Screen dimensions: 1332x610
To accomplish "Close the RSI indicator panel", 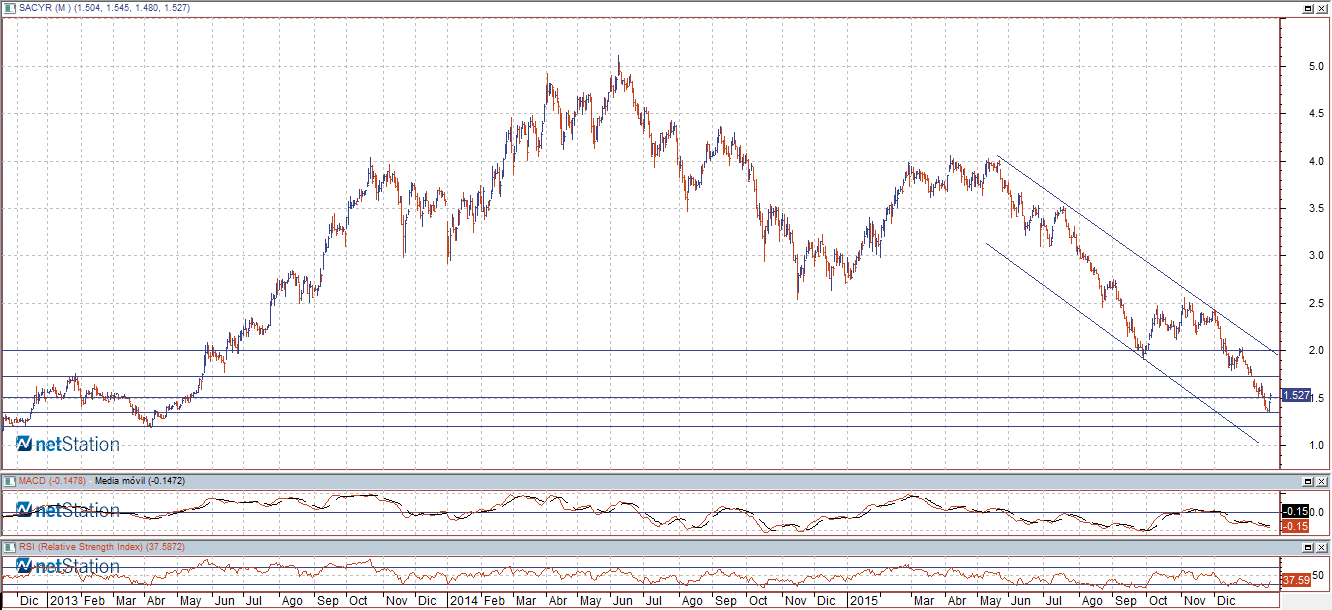I will click(1323, 548).
